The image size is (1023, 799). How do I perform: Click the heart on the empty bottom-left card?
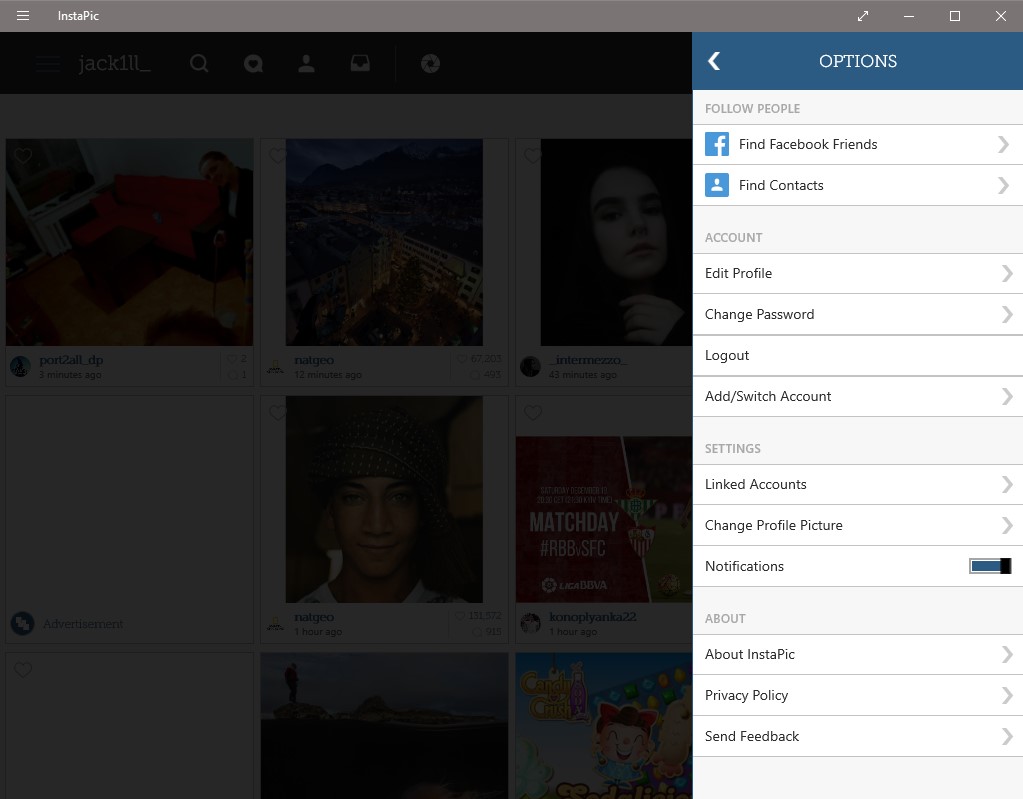pyautogui.click(x=23, y=669)
